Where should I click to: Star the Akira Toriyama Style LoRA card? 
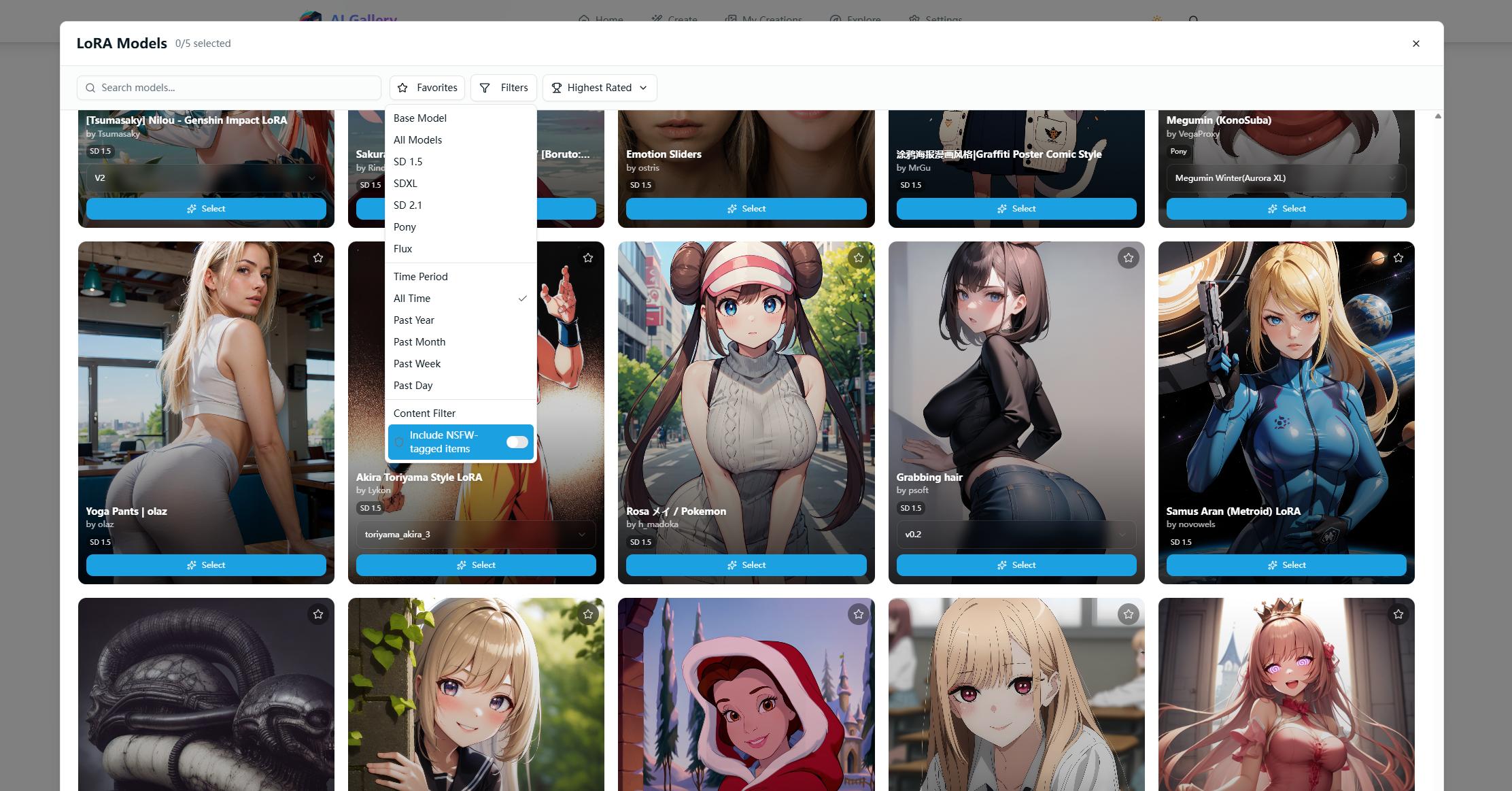point(588,258)
